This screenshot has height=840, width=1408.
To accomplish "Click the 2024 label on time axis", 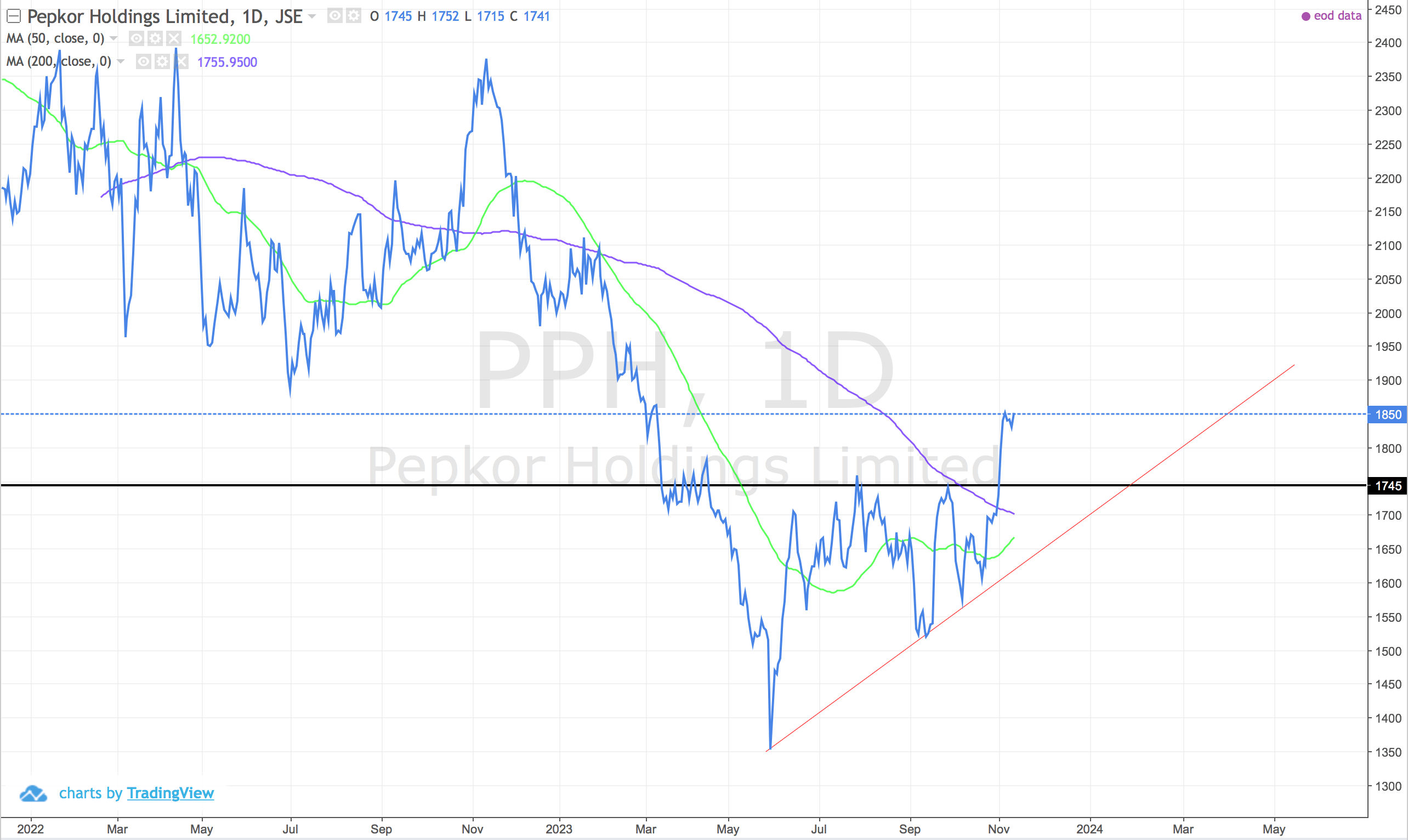I will pyautogui.click(x=1089, y=829).
